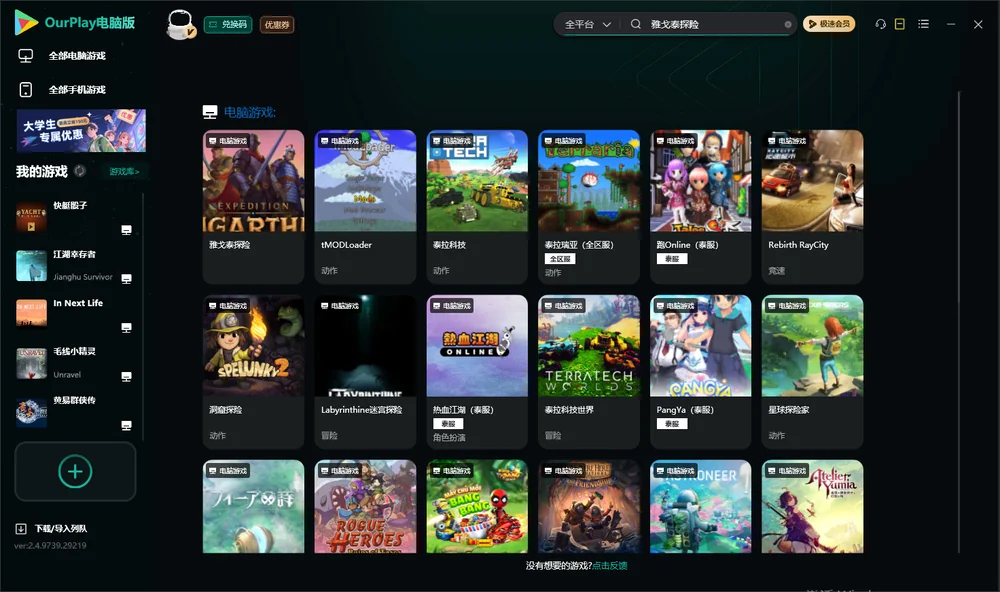This screenshot has height=592, width=1000.
Task: Click the PC icon beside 毛线小精灵
Action: [x=126, y=376]
